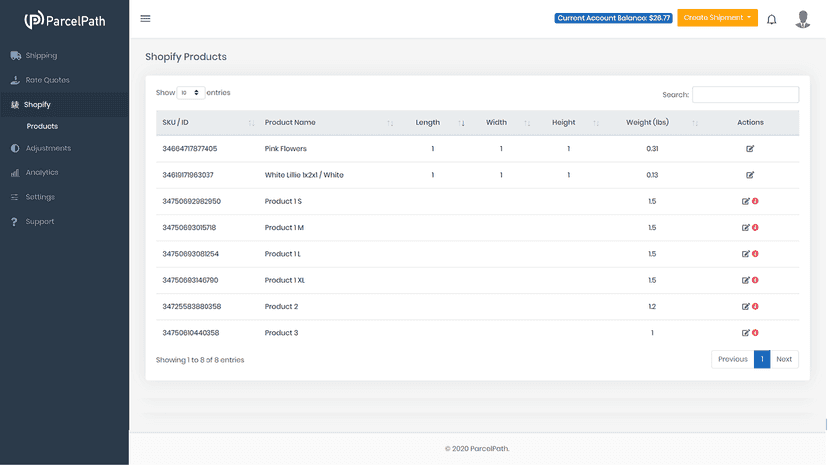
Task: Select the Products submenu item
Action: [42, 126]
